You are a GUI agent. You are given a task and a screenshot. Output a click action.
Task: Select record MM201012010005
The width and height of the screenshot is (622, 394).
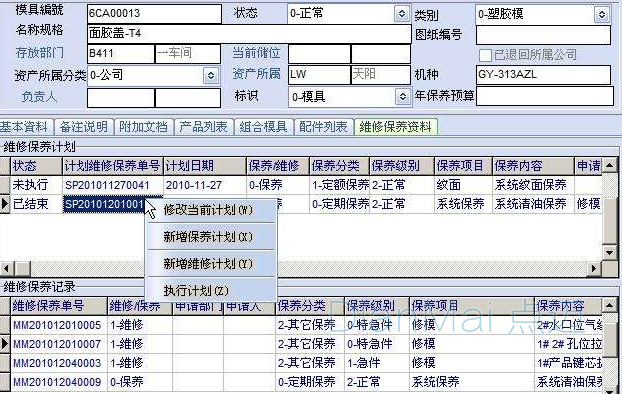click(x=59, y=325)
